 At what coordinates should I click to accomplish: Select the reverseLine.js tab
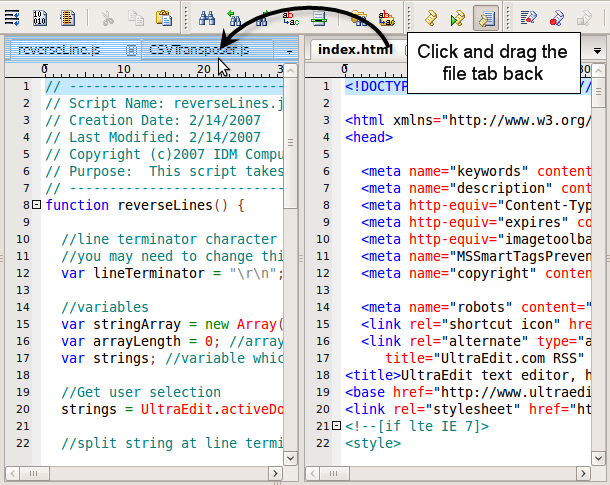[x=59, y=50]
